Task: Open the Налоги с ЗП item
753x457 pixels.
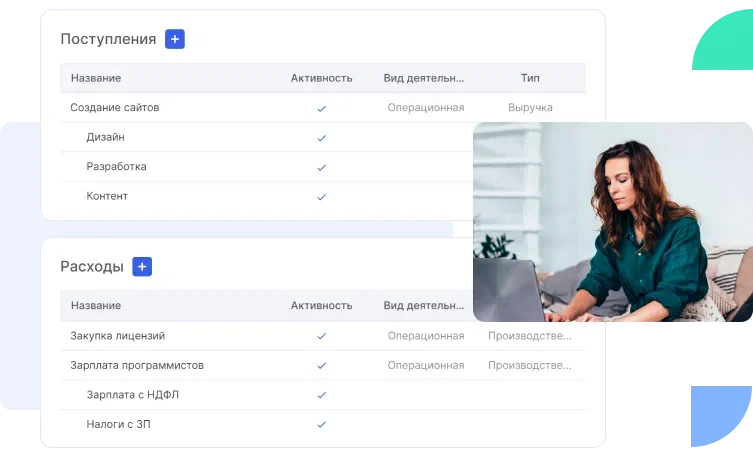Action: pos(119,425)
